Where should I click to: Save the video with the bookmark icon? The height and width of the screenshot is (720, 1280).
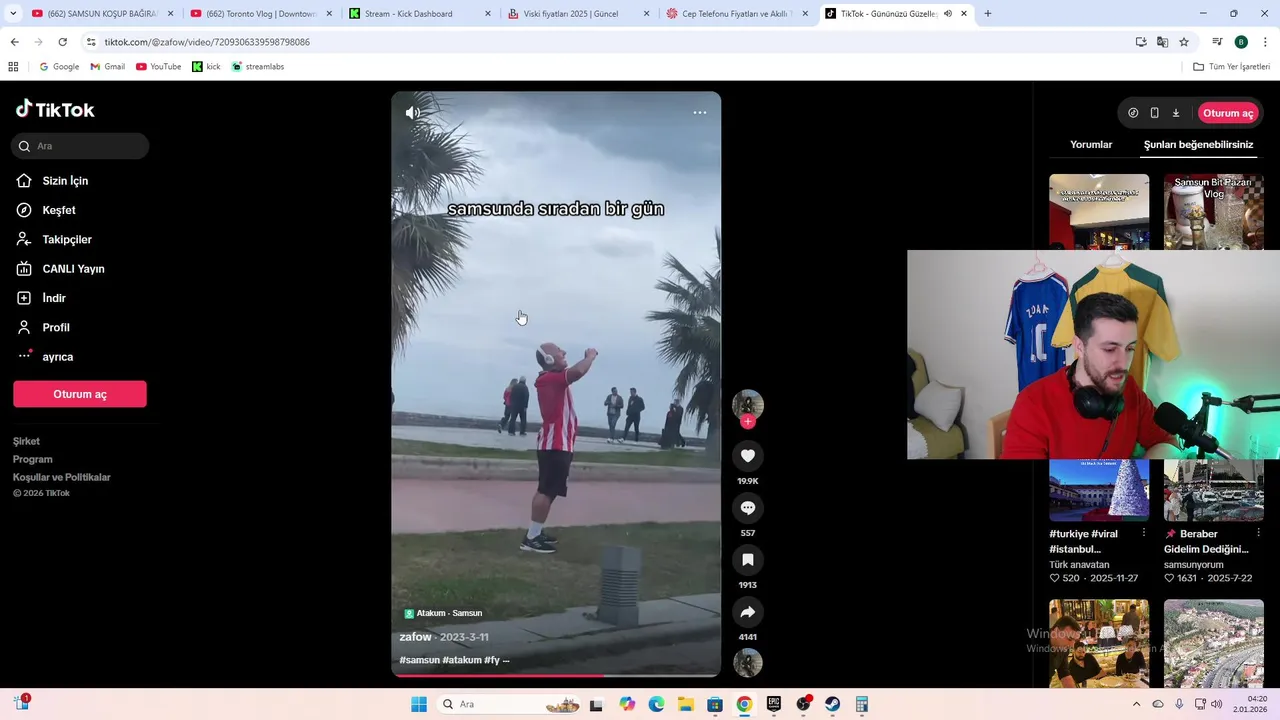(x=748, y=560)
